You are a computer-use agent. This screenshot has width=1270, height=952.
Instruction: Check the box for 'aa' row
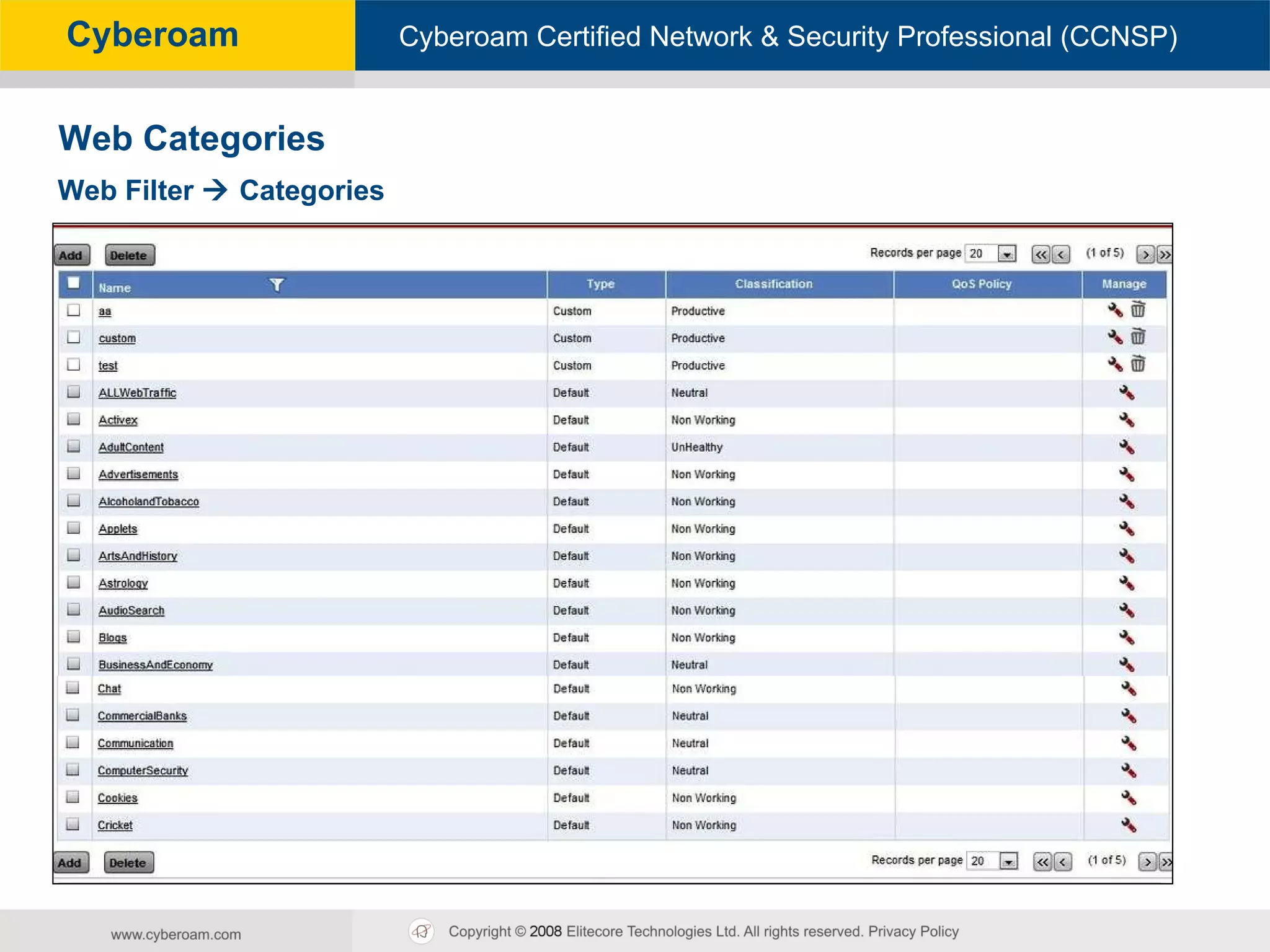coord(73,310)
